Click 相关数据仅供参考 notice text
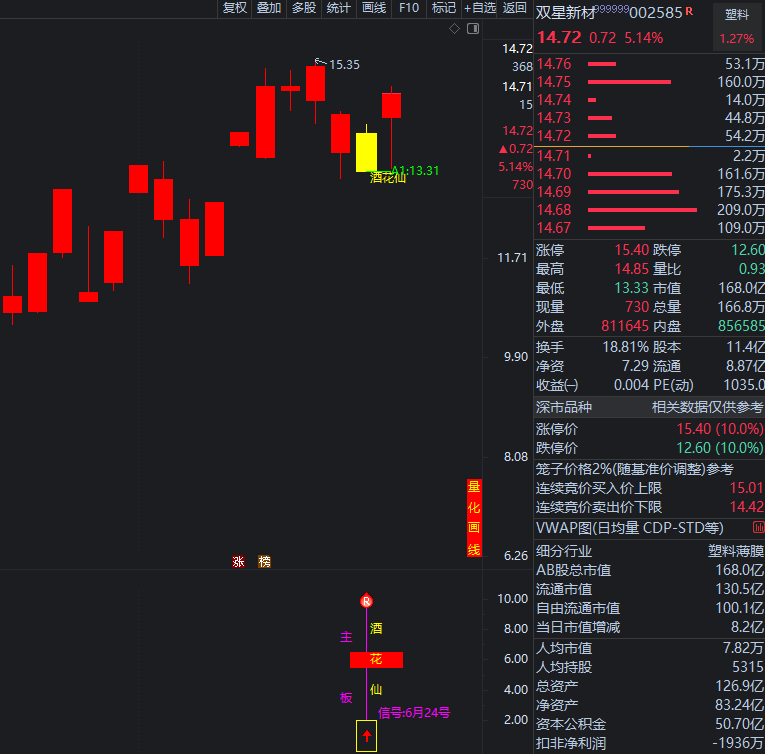Screen dimensions: 765x754 click(x=707, y=407)
